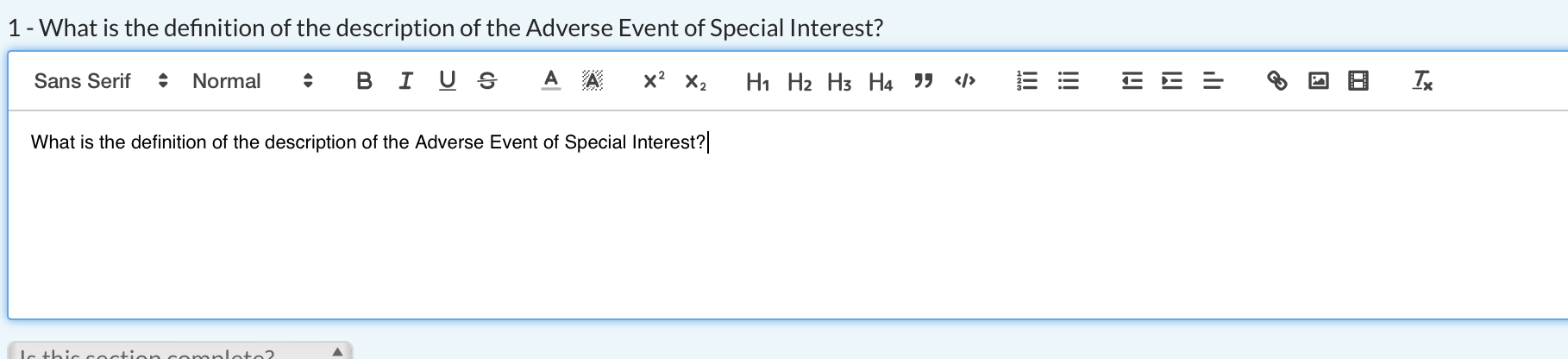Insert a code block
Viewport: 1568px width, 359px height.
964,81
